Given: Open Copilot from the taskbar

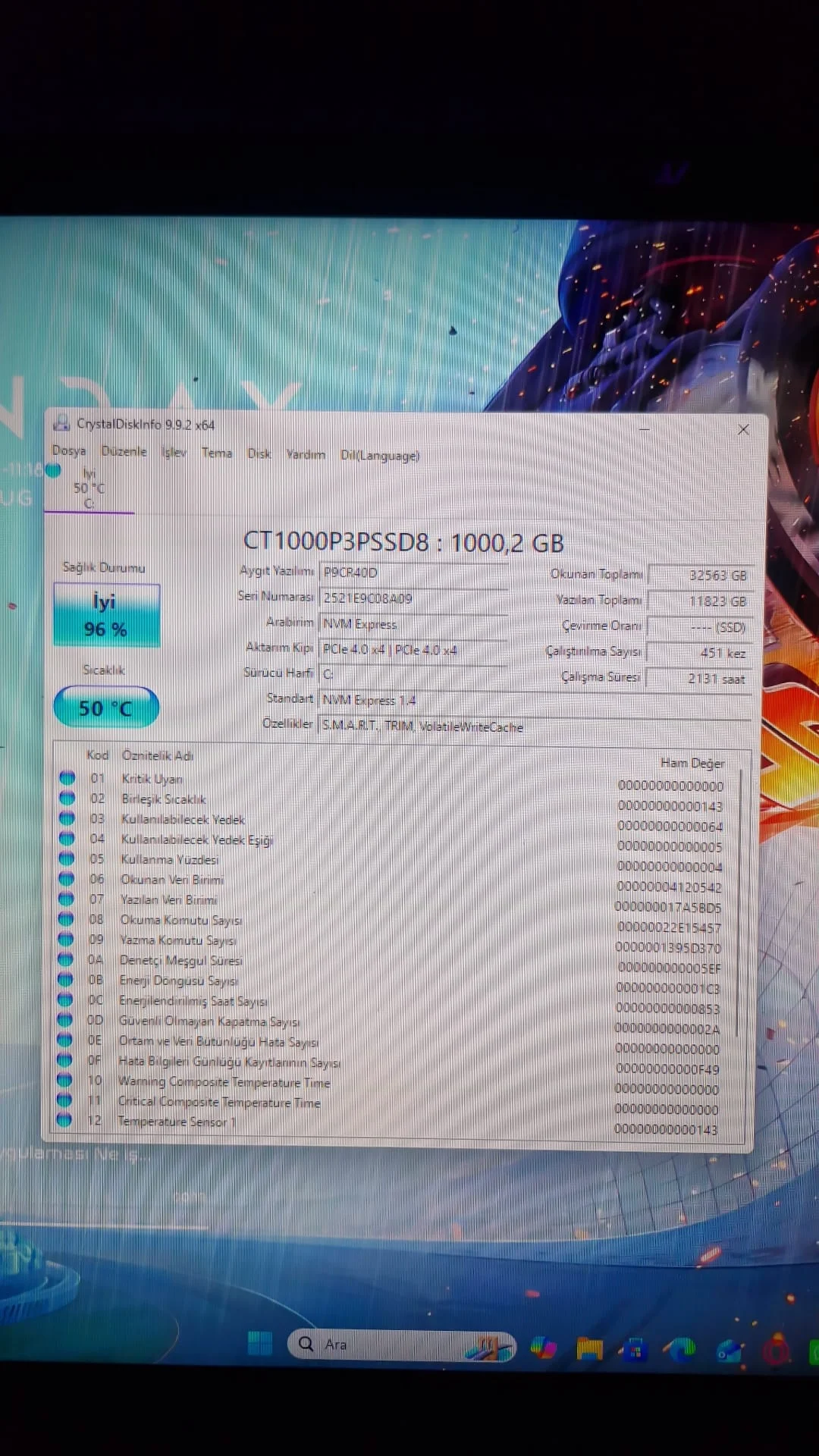Looking at the screenshot, I should pos(543,1348).
